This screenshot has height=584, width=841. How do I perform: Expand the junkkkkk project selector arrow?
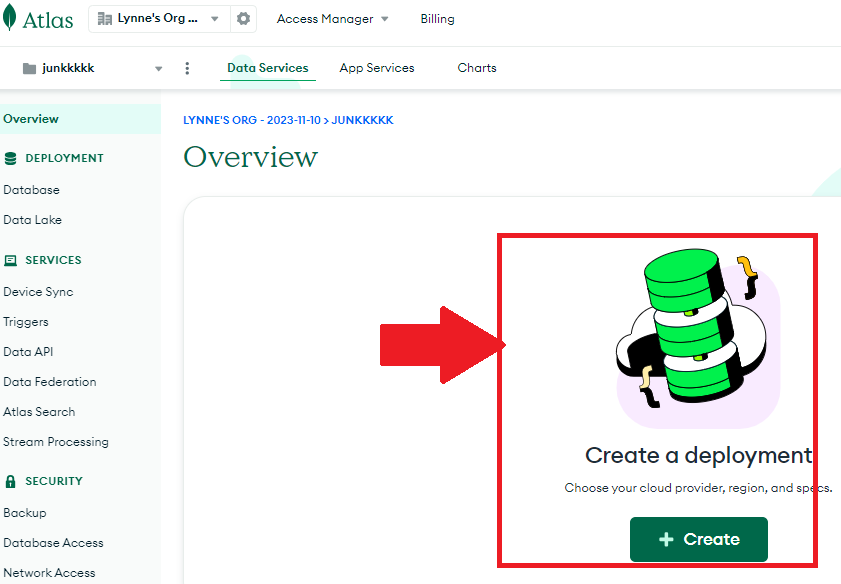point(158,69)
